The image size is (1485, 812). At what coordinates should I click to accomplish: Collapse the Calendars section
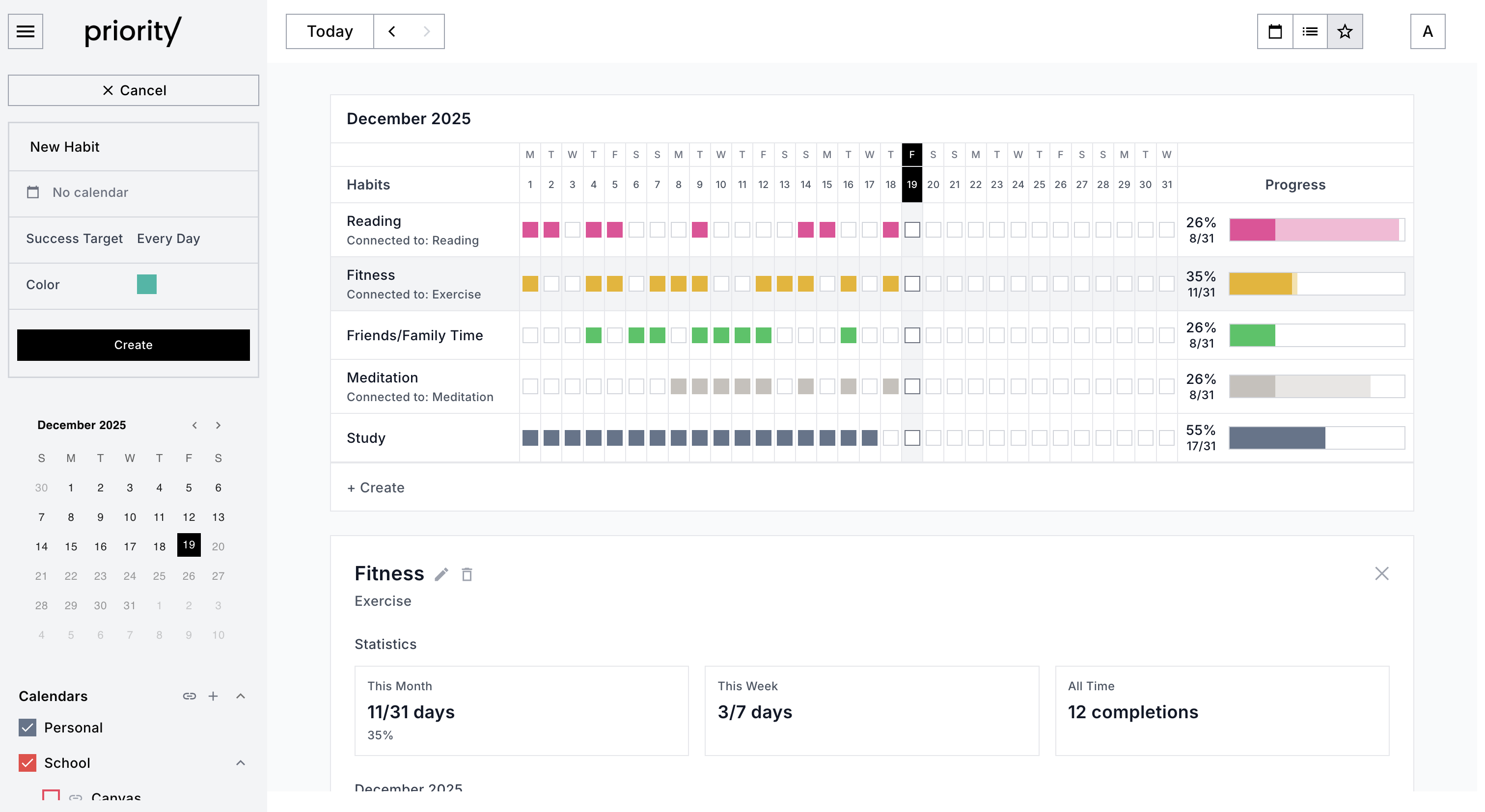pos(241,696)
